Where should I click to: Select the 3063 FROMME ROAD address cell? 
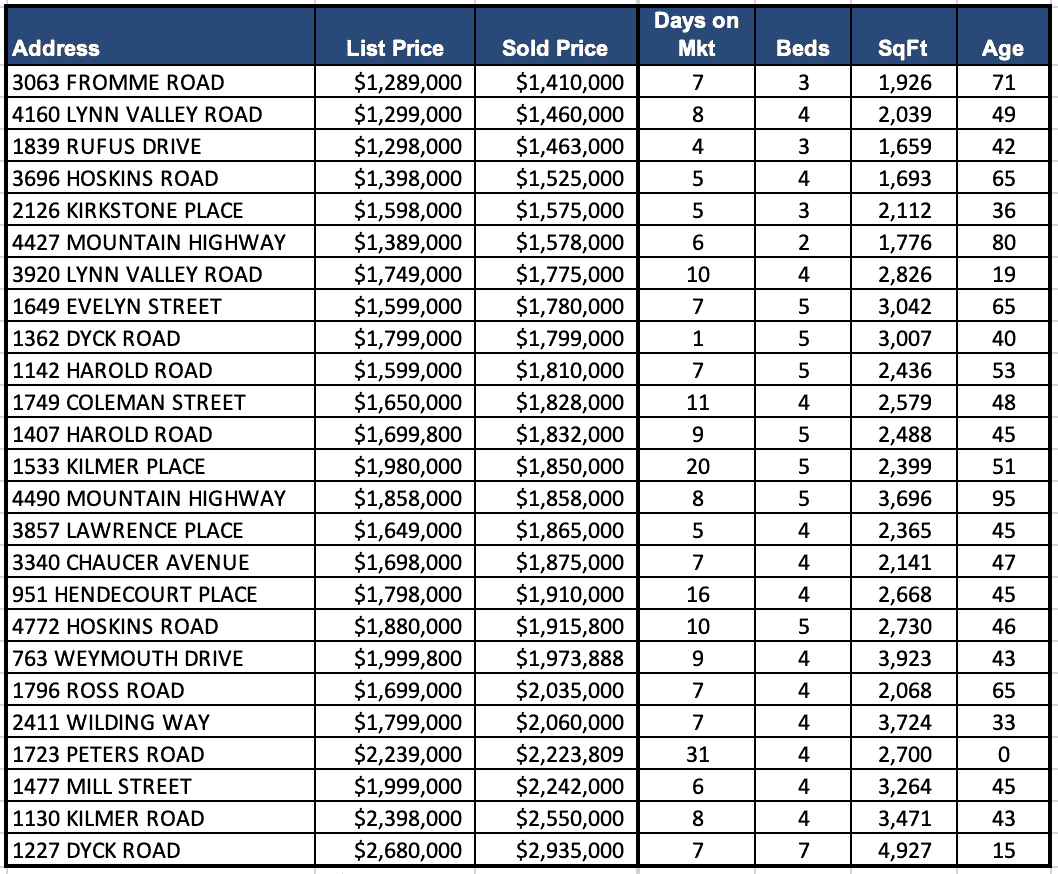point(119,82)
